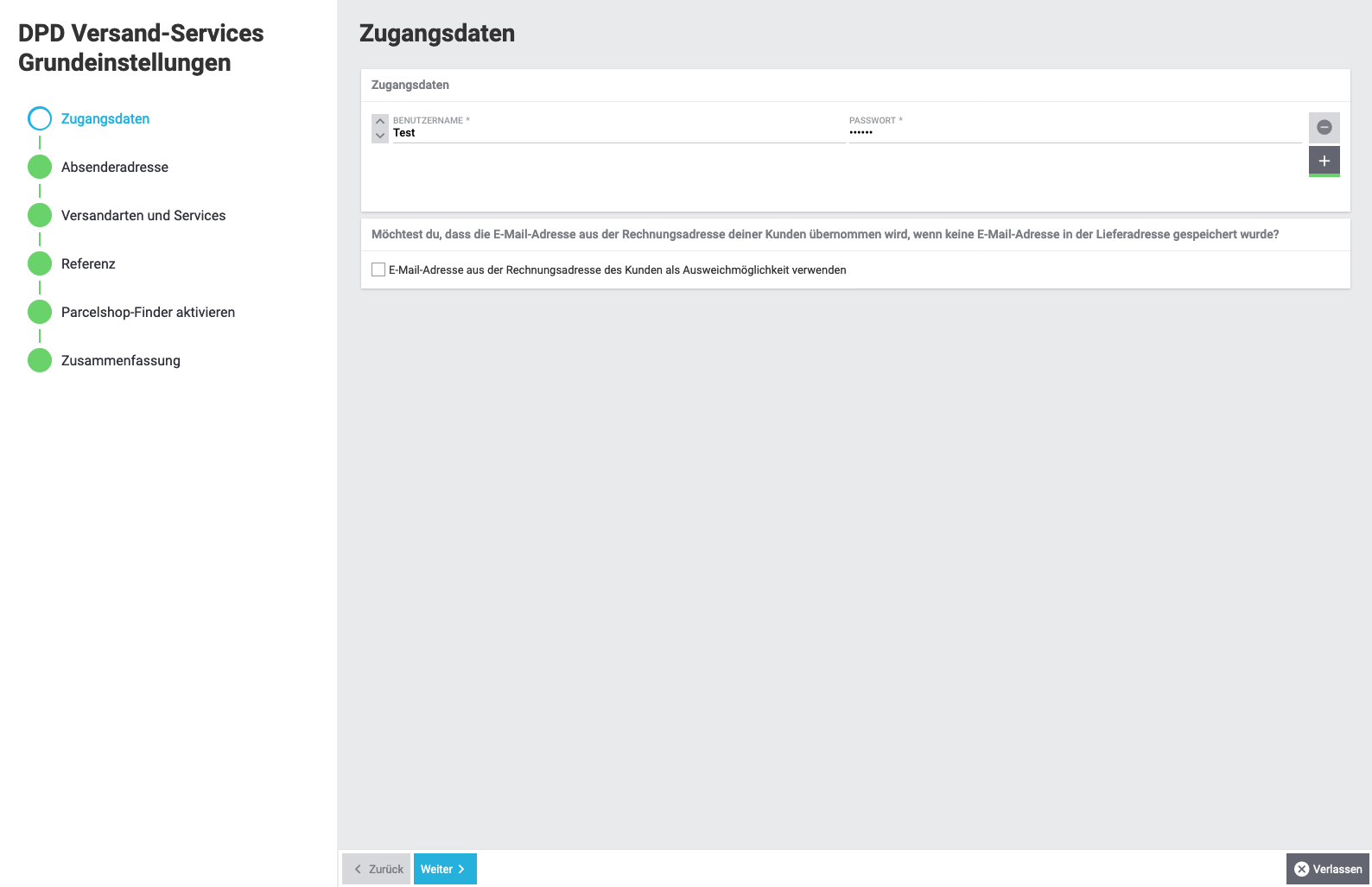Enable E-Mail-Adresse aus Rechnungsadresse checkbox
Screen dimensions: 1372x887
click(x=378, y=269)
